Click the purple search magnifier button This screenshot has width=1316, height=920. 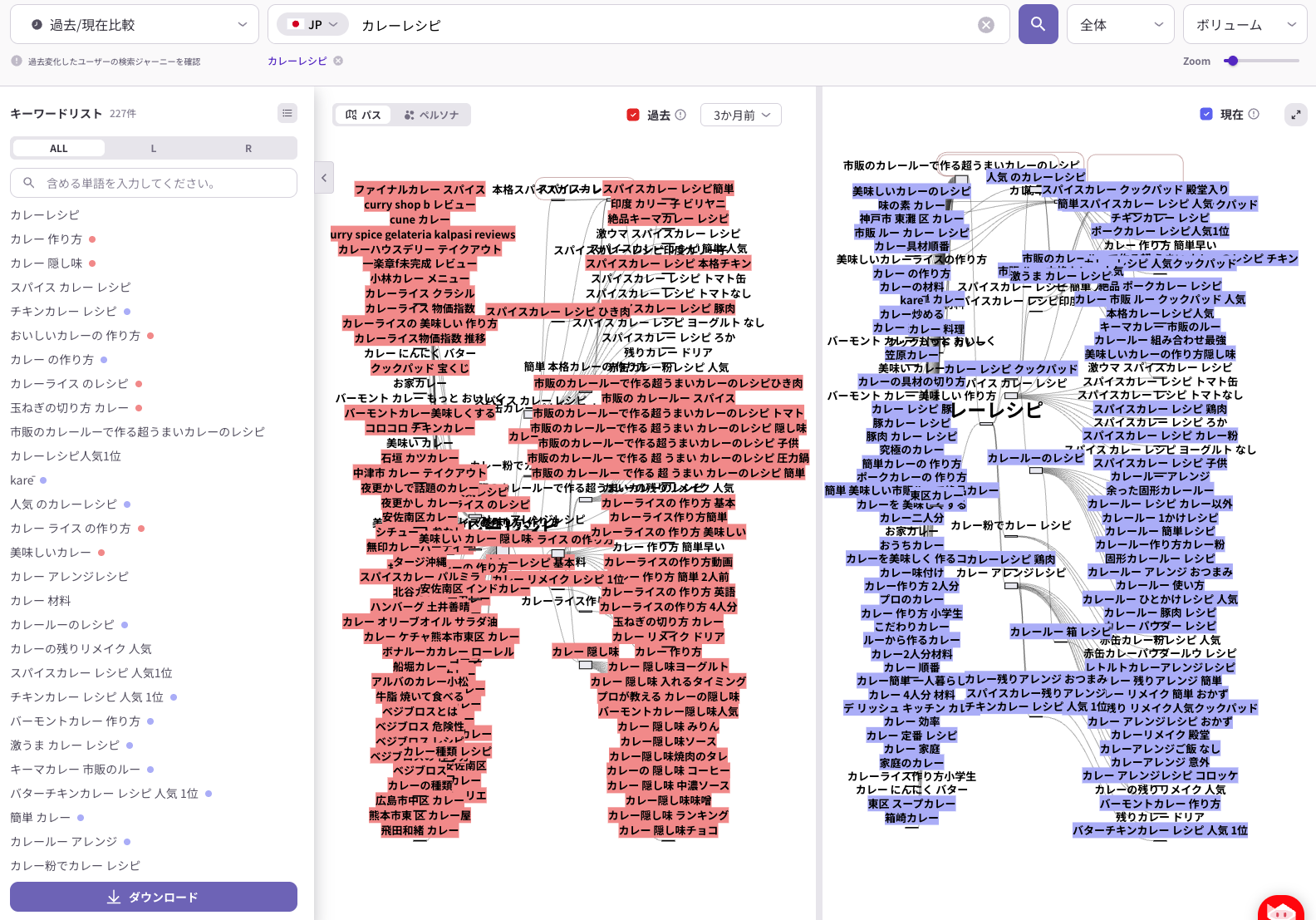coord(1038,24)
